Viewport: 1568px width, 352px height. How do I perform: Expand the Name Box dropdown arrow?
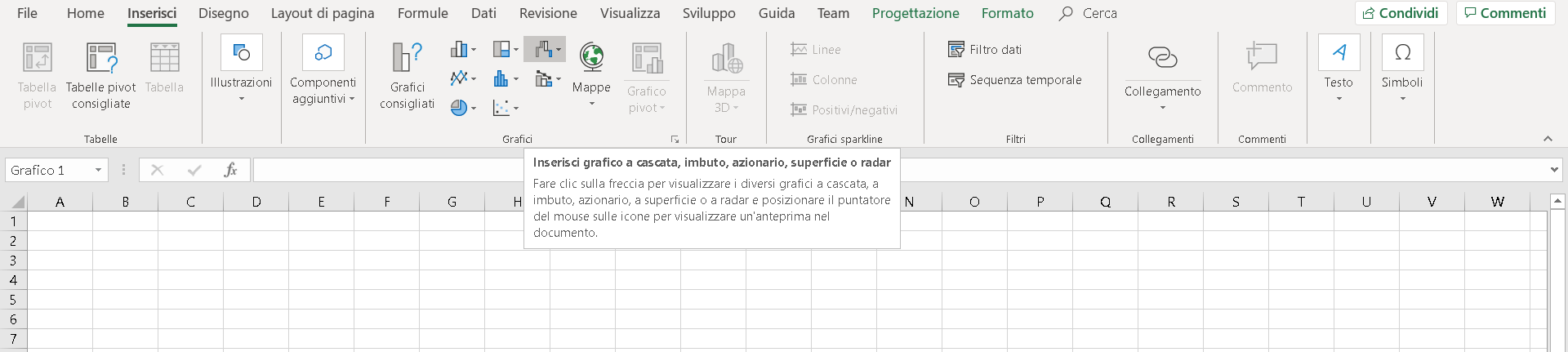[x=98, y=170]
